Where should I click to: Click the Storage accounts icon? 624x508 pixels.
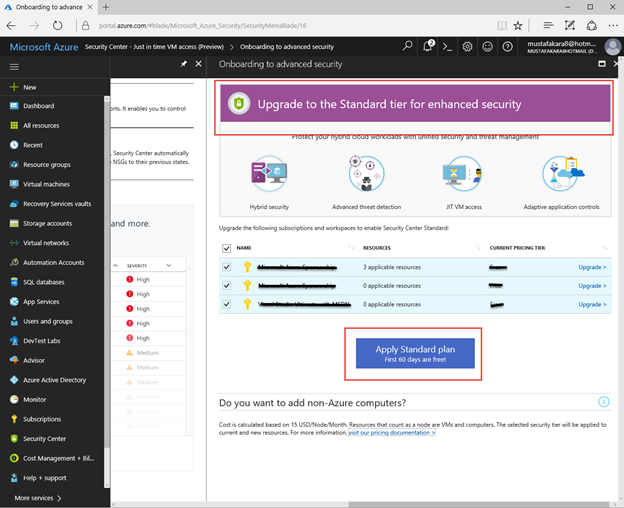[x=14, y=223]
